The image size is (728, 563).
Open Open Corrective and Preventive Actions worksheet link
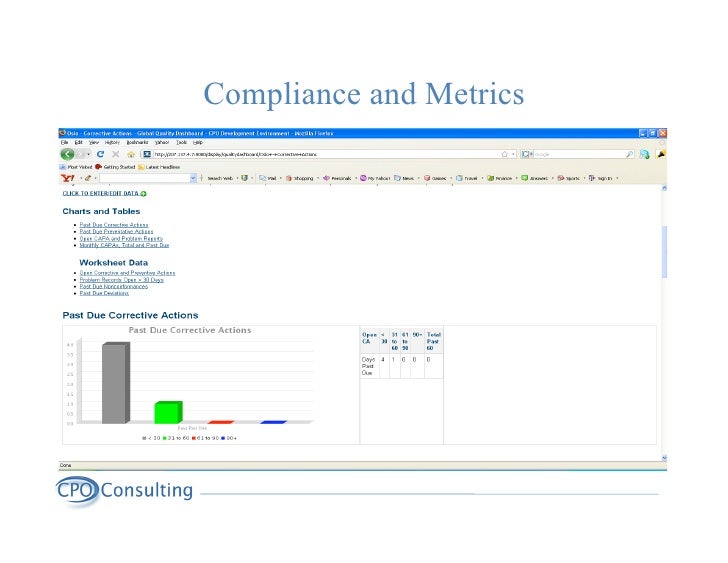[x=127, y=273]
